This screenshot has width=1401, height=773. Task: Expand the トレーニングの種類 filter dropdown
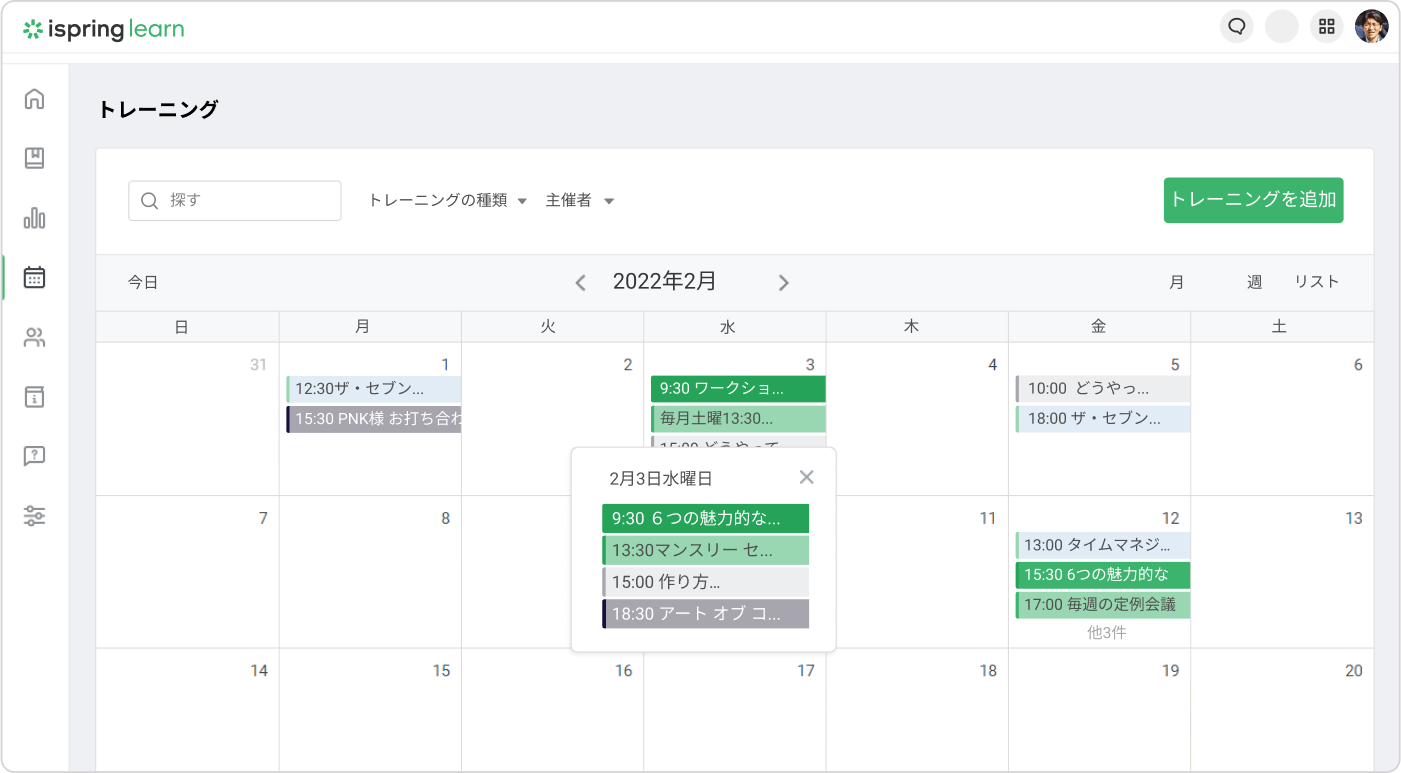447,201
